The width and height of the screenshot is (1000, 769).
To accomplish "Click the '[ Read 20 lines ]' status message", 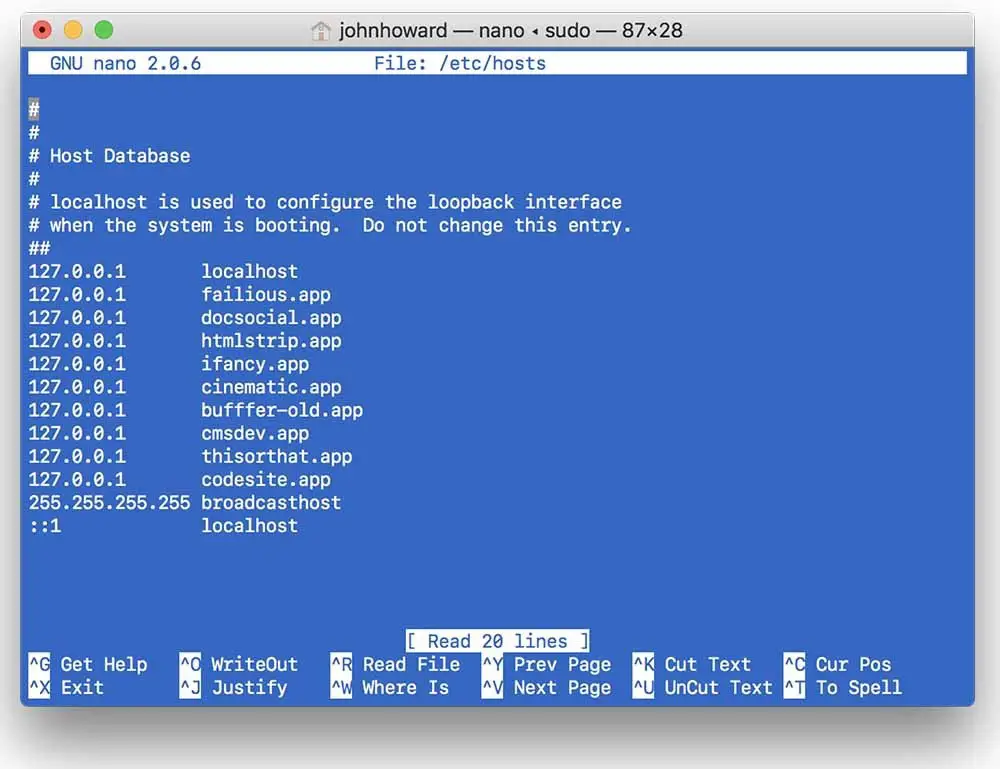I will (x=497, y=641).
